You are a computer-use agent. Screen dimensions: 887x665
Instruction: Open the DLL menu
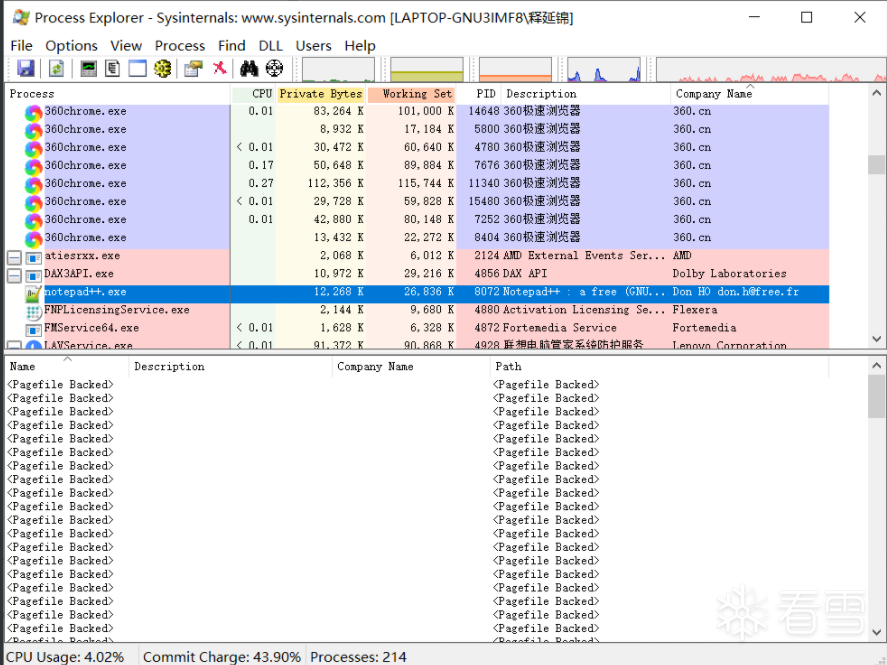tap(270, 46)
